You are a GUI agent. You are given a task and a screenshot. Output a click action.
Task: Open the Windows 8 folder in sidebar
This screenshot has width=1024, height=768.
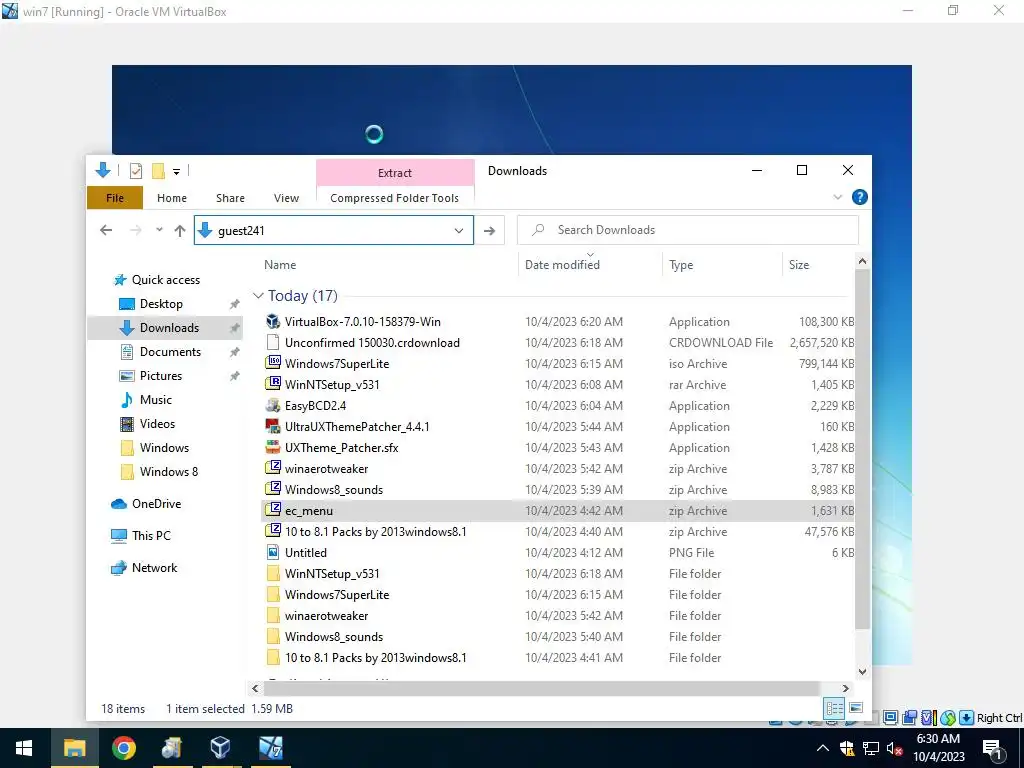(168, 472)
